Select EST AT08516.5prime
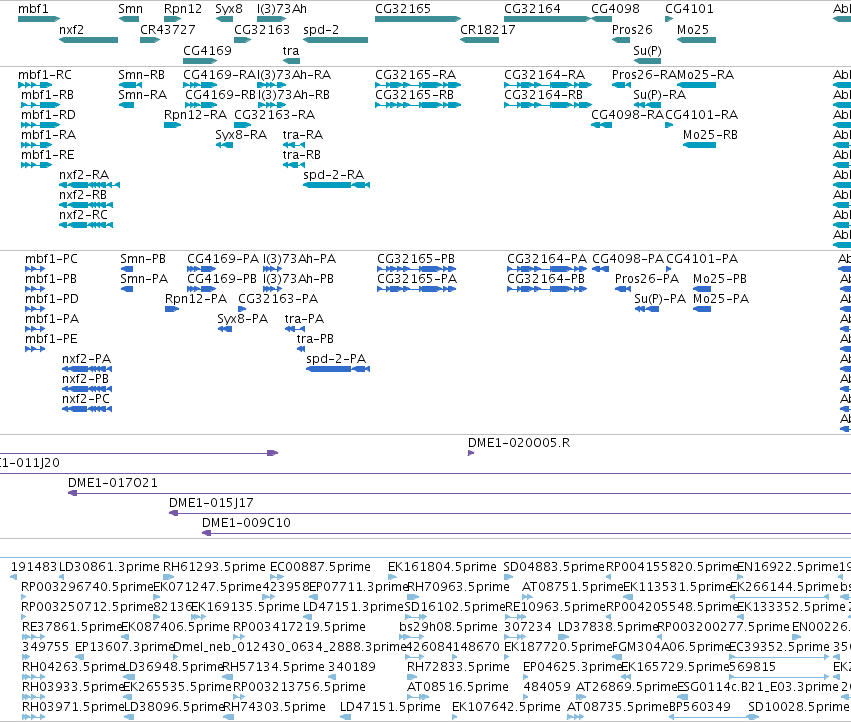This screenshot has height=722, width=851. (458, 687)
